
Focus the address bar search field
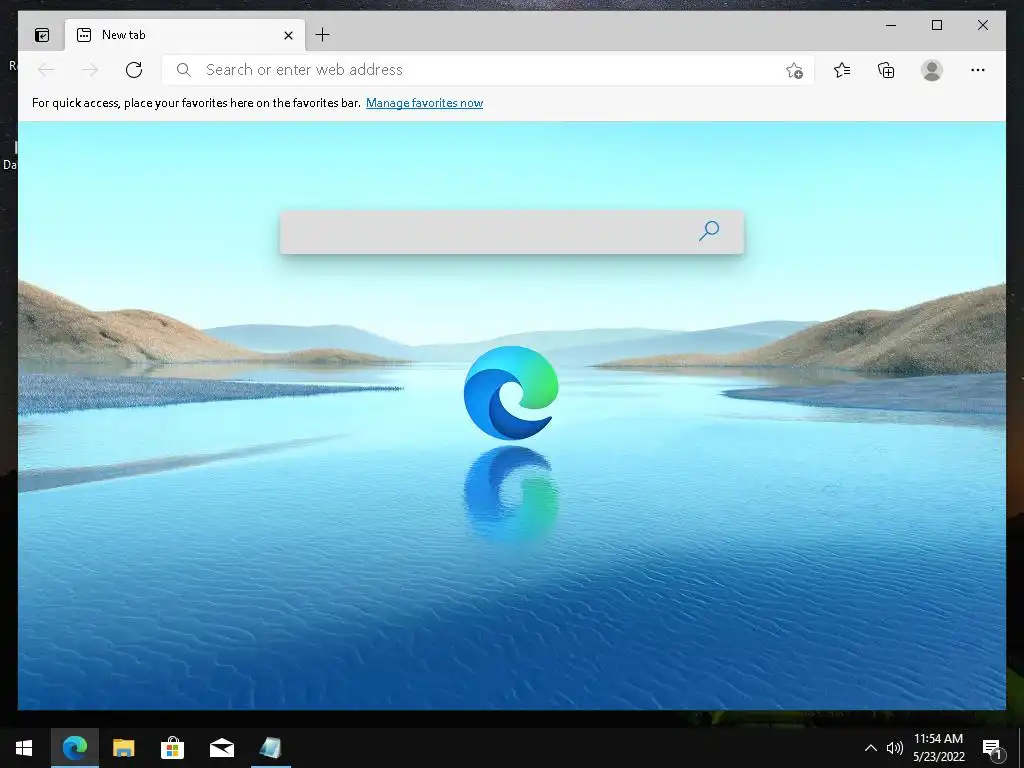[x=488, y=70]
